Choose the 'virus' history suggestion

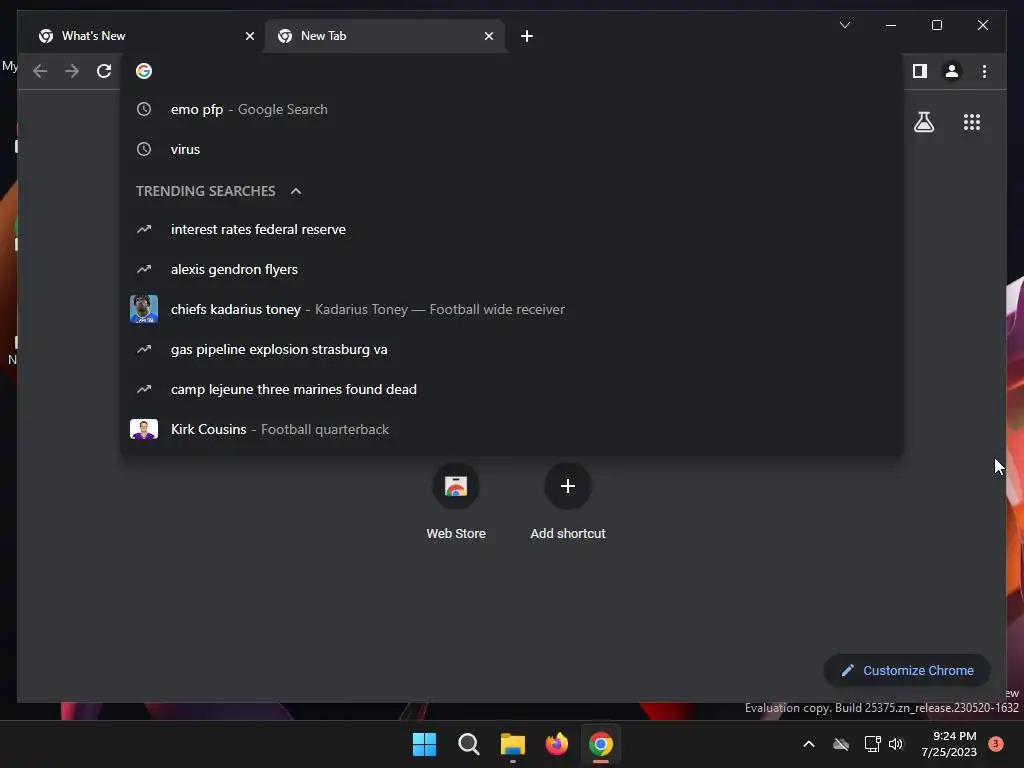tap(512, 149)
